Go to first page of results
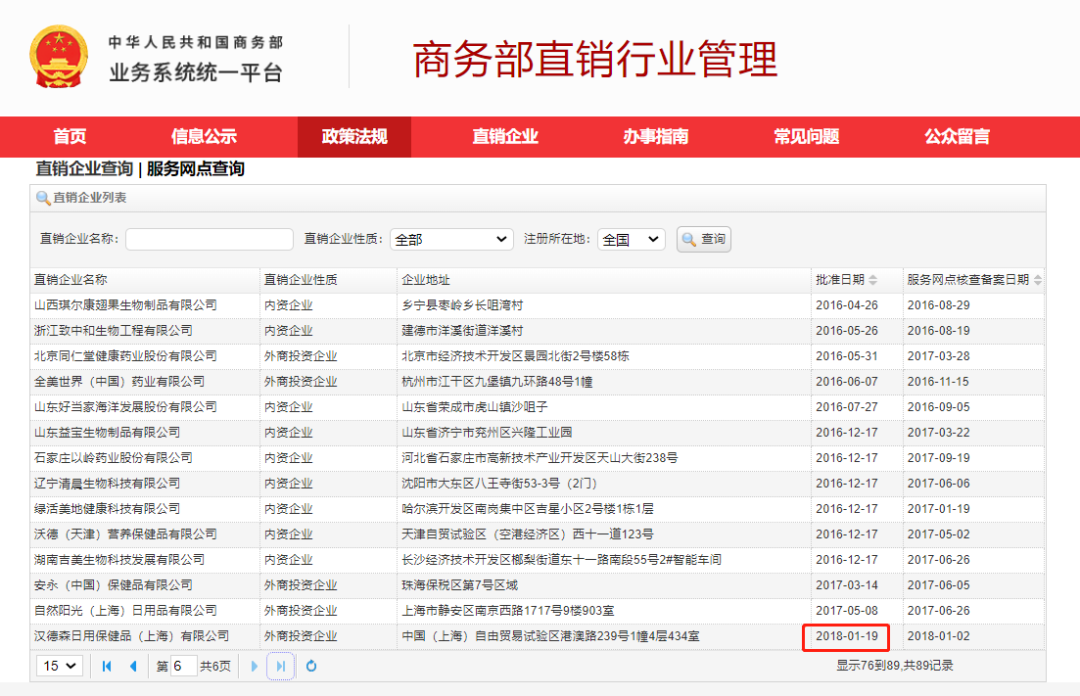 (107, 666)
